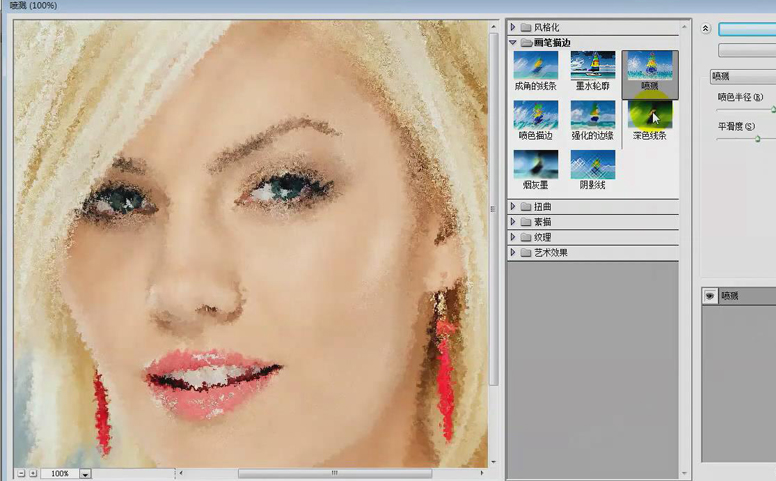
Task: Select the 喷溅 filter thumbnail
Action: coord(649,66)
